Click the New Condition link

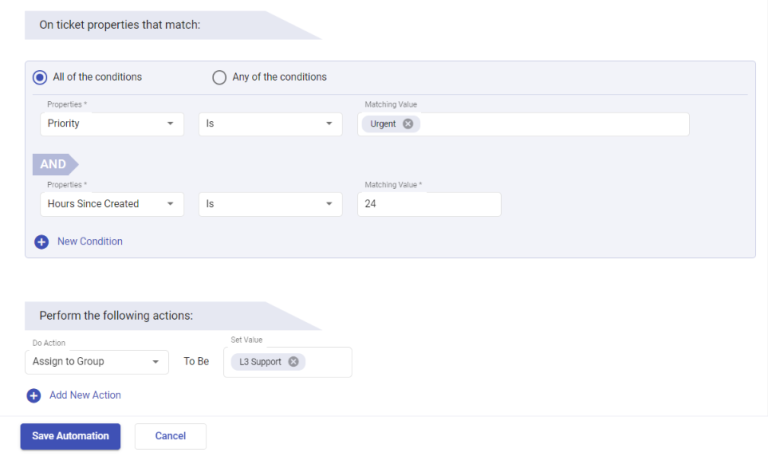point(90,241)
